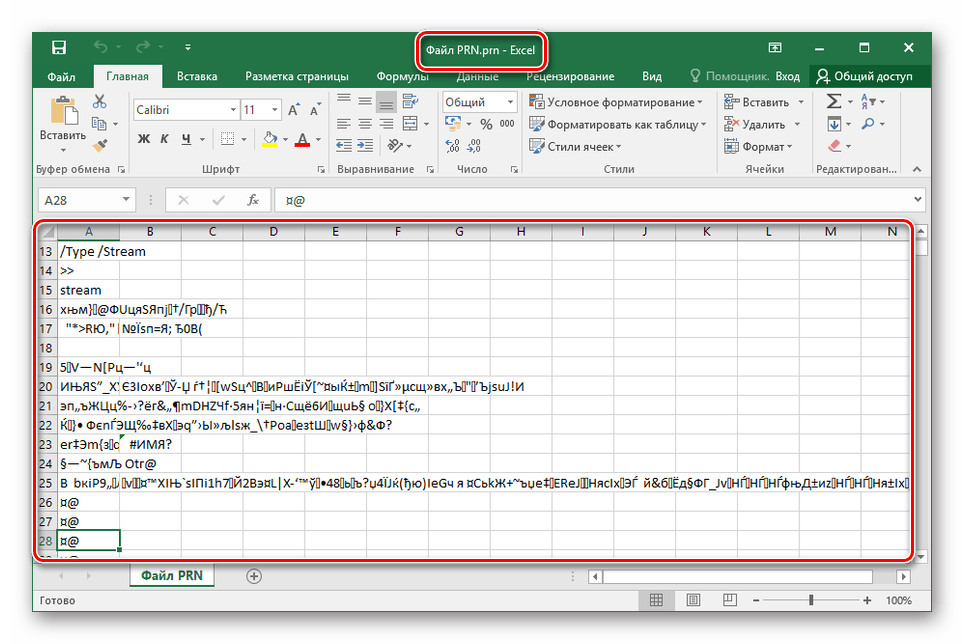964x644 pixels.
Task: Open the Формулы ribbon tab
Action: click(402, 76)
